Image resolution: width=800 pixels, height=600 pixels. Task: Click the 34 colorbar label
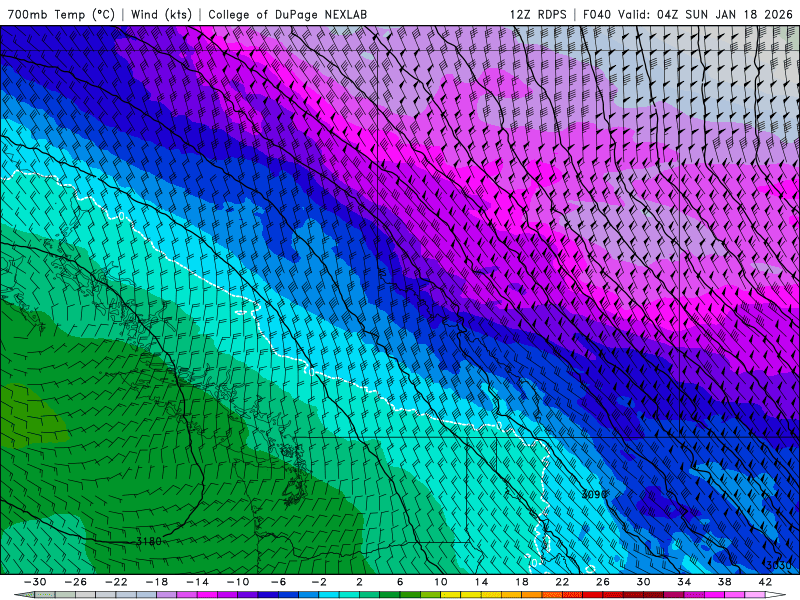pyautogui.click(x=684, y=582)
